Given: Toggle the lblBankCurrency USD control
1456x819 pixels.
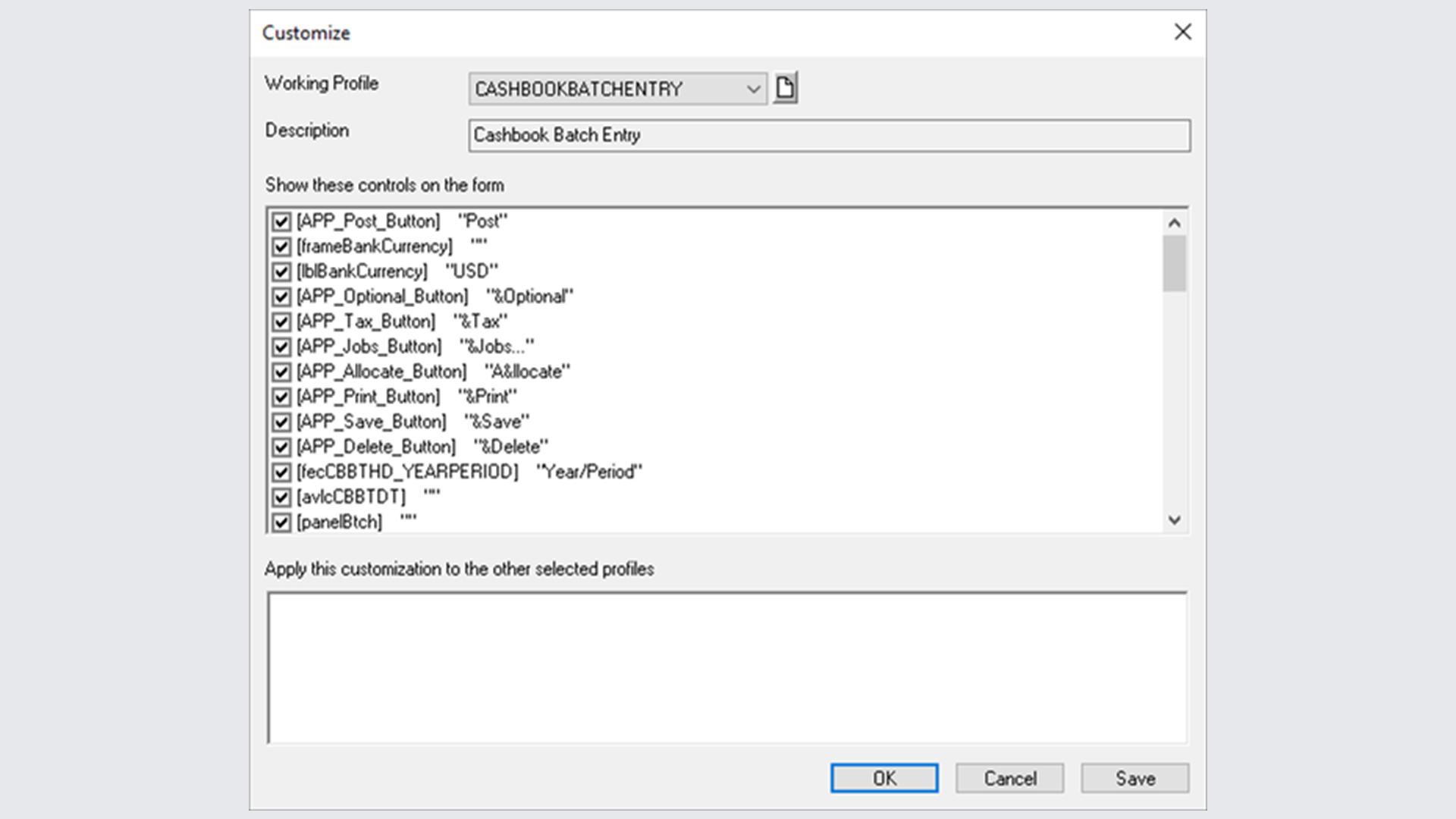Looking at the screenshot, I should (x=280, y=271).
